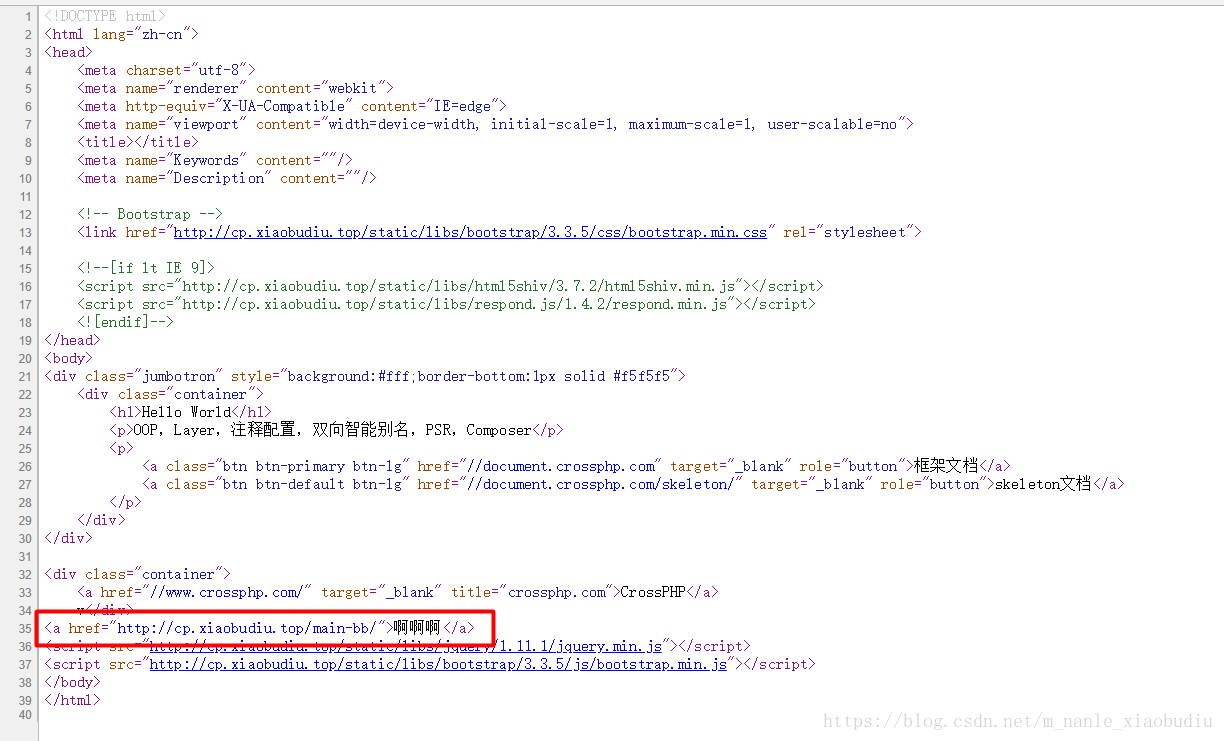Click the btn-default skeleton文档 anchor line
Screen dimensions: 1224x741
[x=633, y=484]
